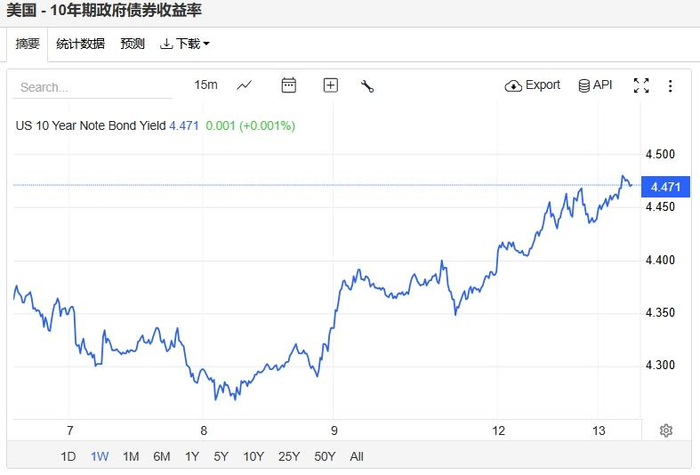
Task: Click the API database button
Action: click(x=595, y=86)
